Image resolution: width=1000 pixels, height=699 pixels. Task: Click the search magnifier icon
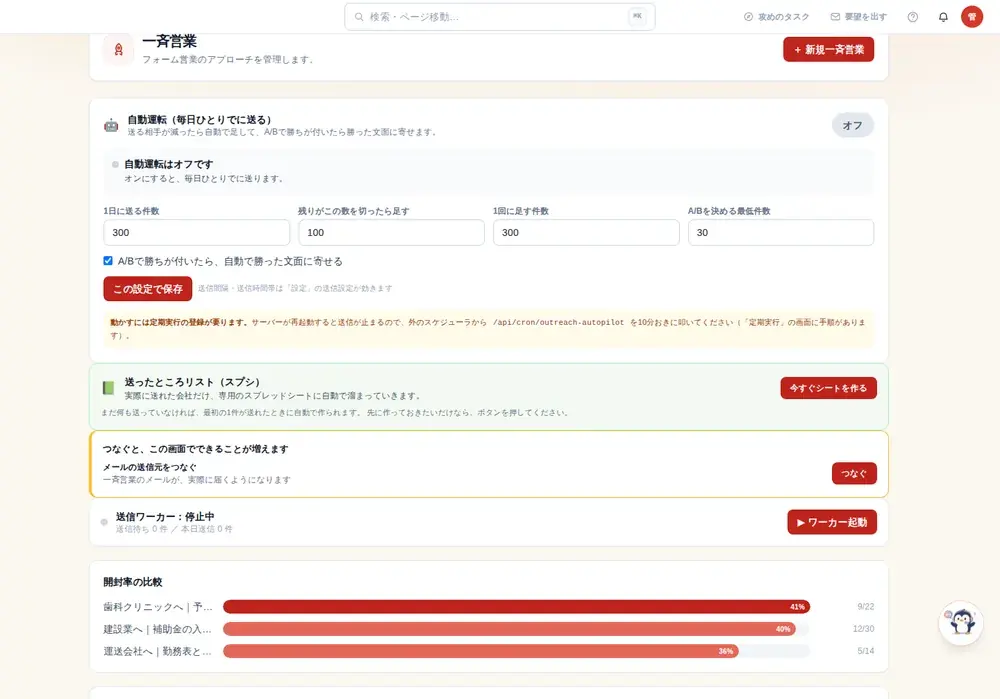pyautogui.click(x=359, y=17)
